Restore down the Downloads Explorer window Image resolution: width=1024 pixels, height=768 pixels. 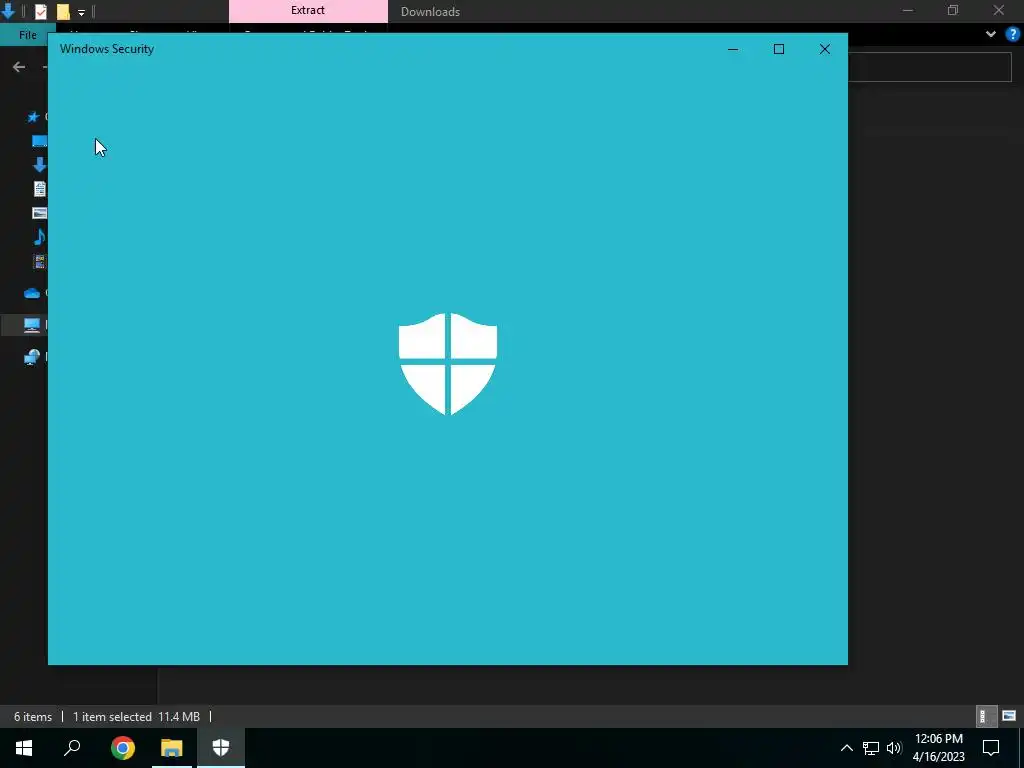pyautogui.click(x=953, y=10)
